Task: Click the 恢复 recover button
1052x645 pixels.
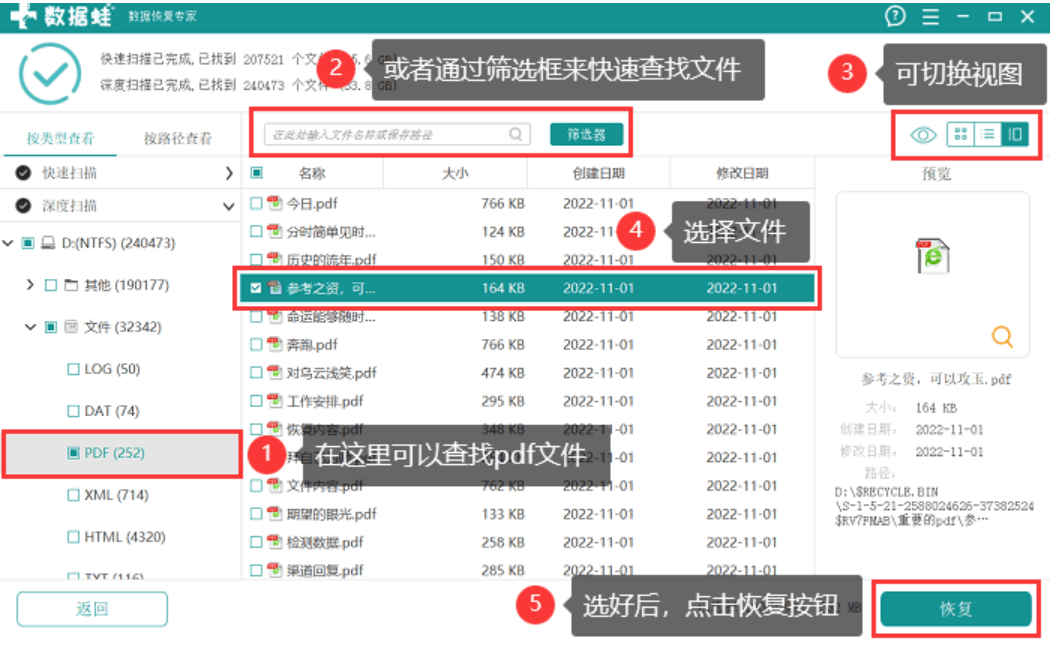Action: [x=955, y=608]
